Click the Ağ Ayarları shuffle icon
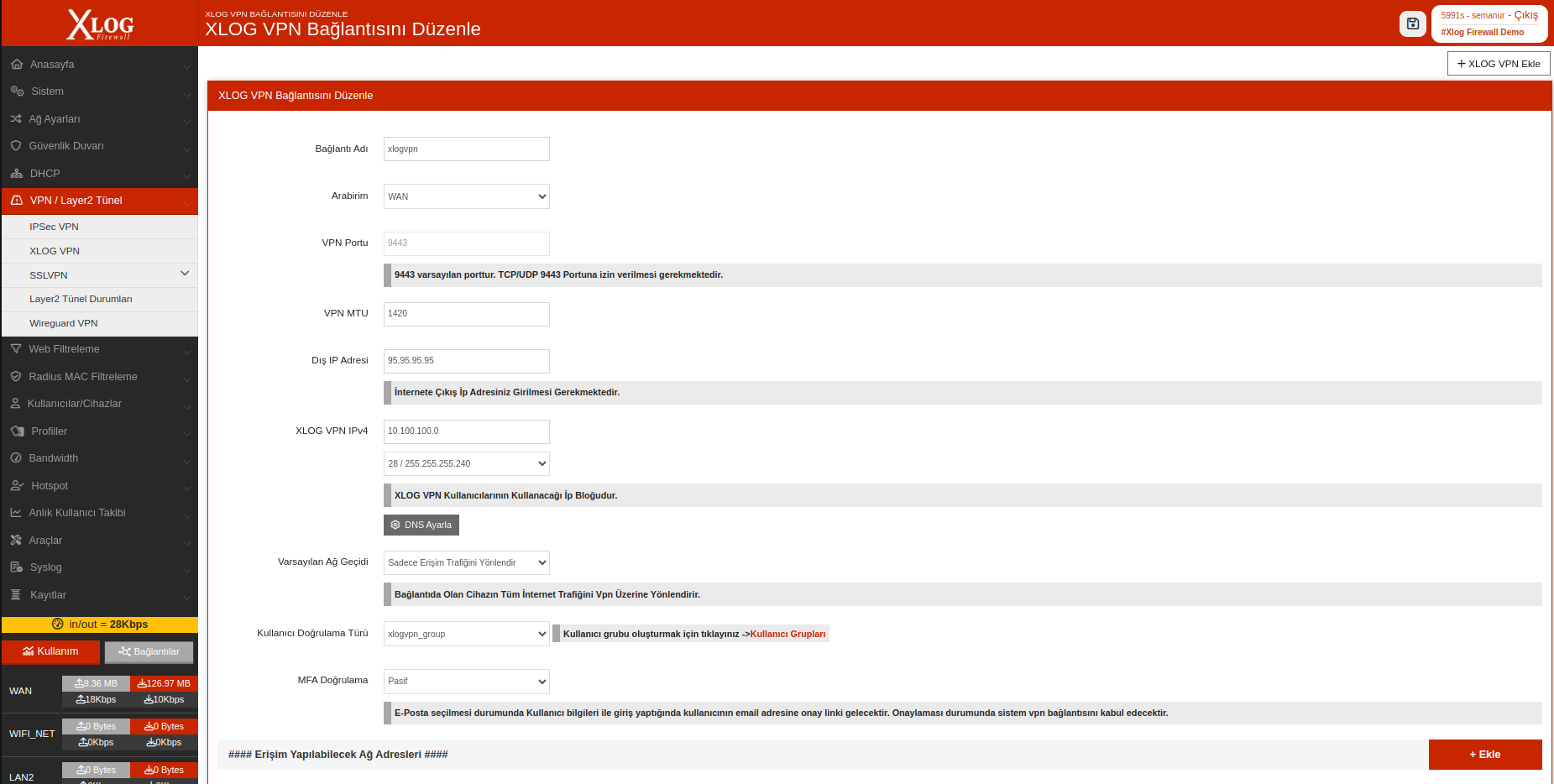Screen dimensions: 1554x784 pos(16,118)
